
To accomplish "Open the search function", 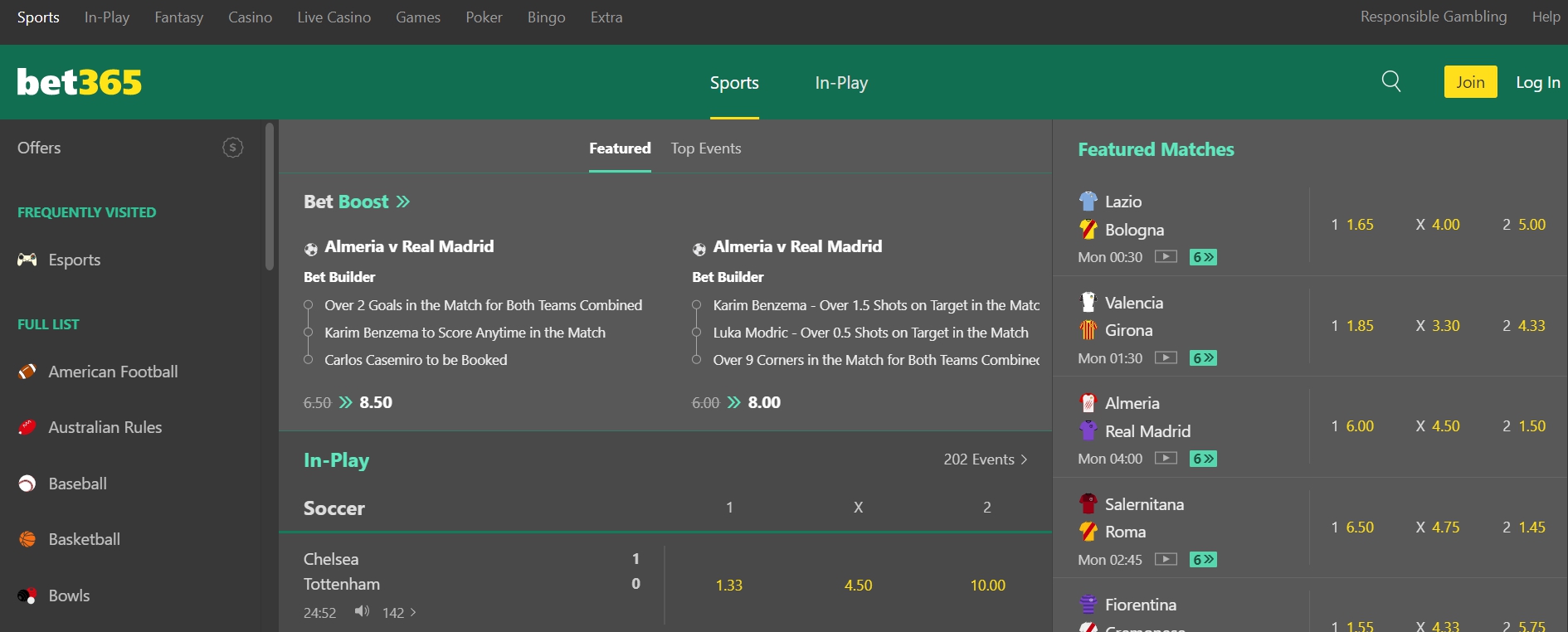I will (1390, 81).
